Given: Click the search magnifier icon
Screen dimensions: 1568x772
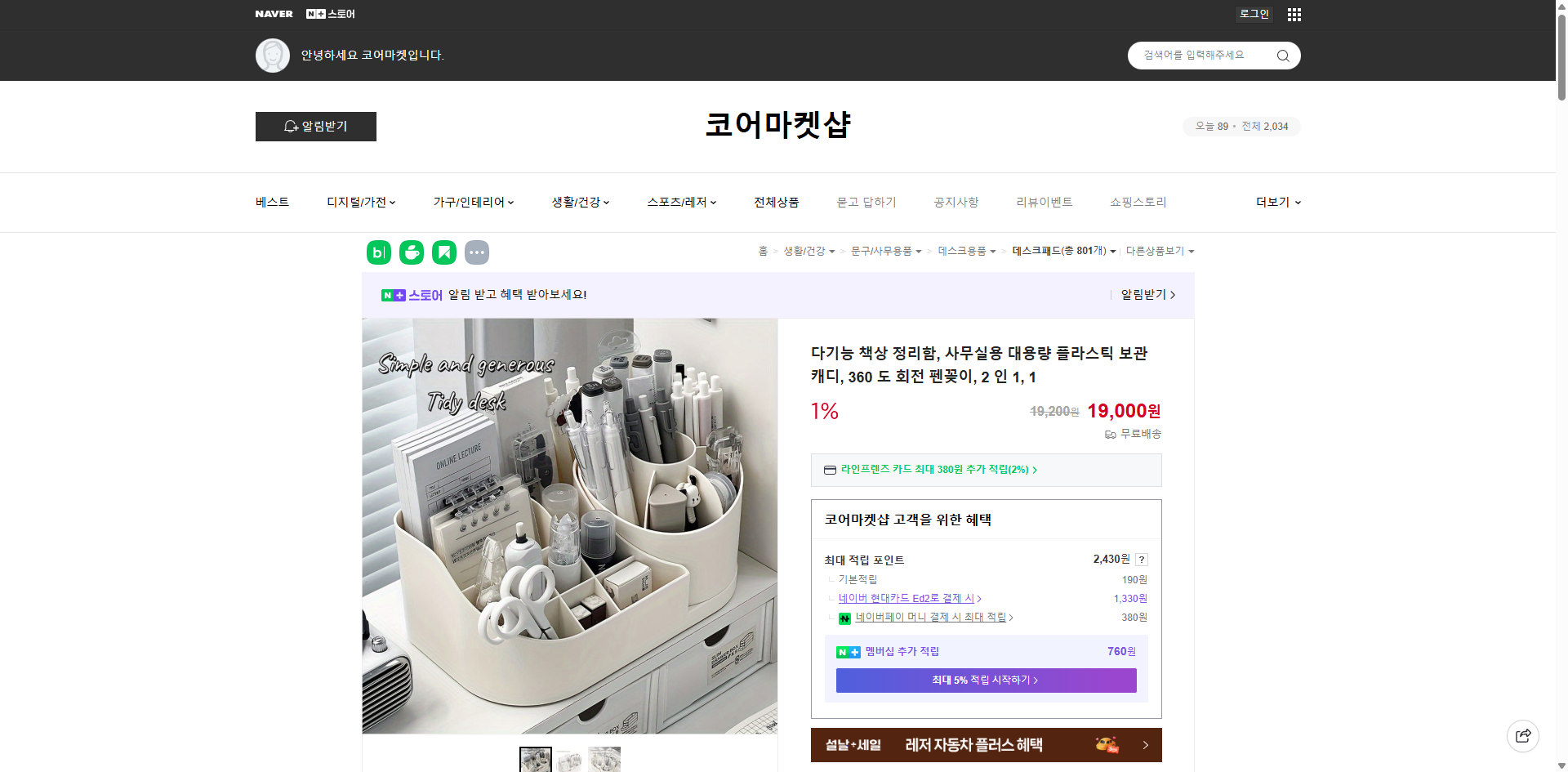Looking at the screenshot, I should point(1282,55).
